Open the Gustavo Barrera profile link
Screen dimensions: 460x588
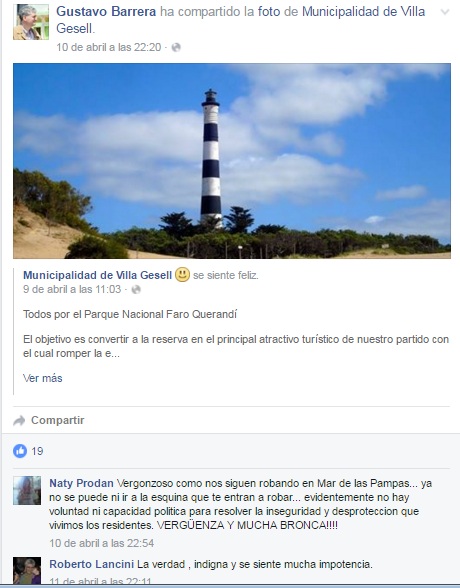(106, 12)
